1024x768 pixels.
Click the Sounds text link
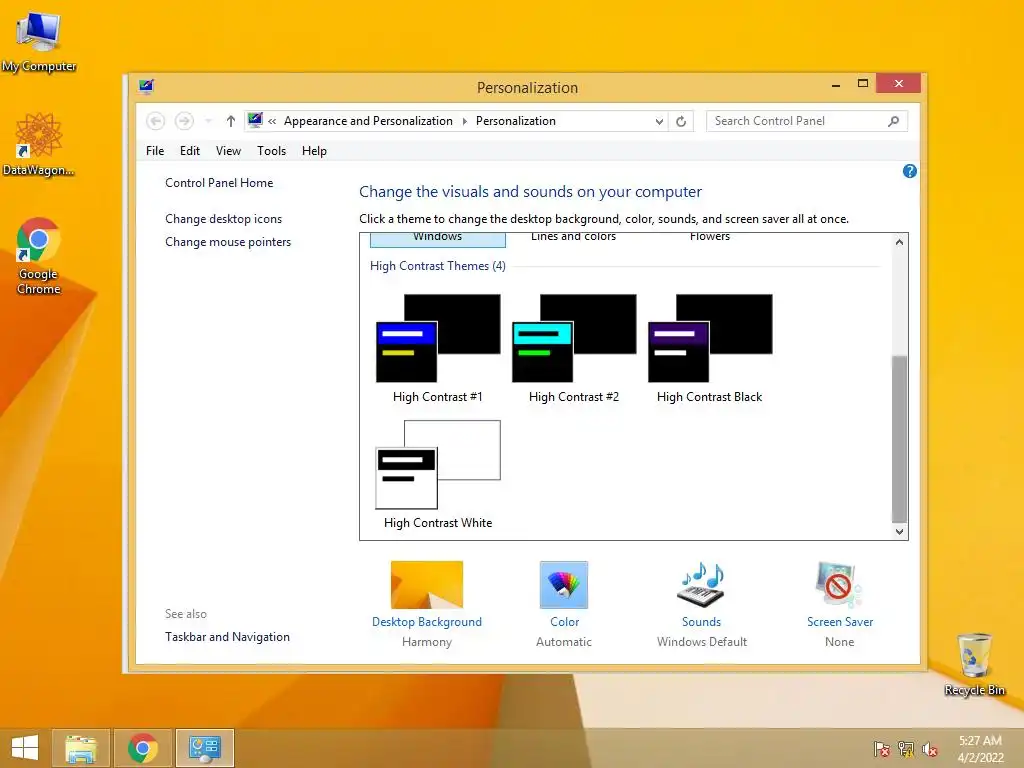[x=701, y=622]
